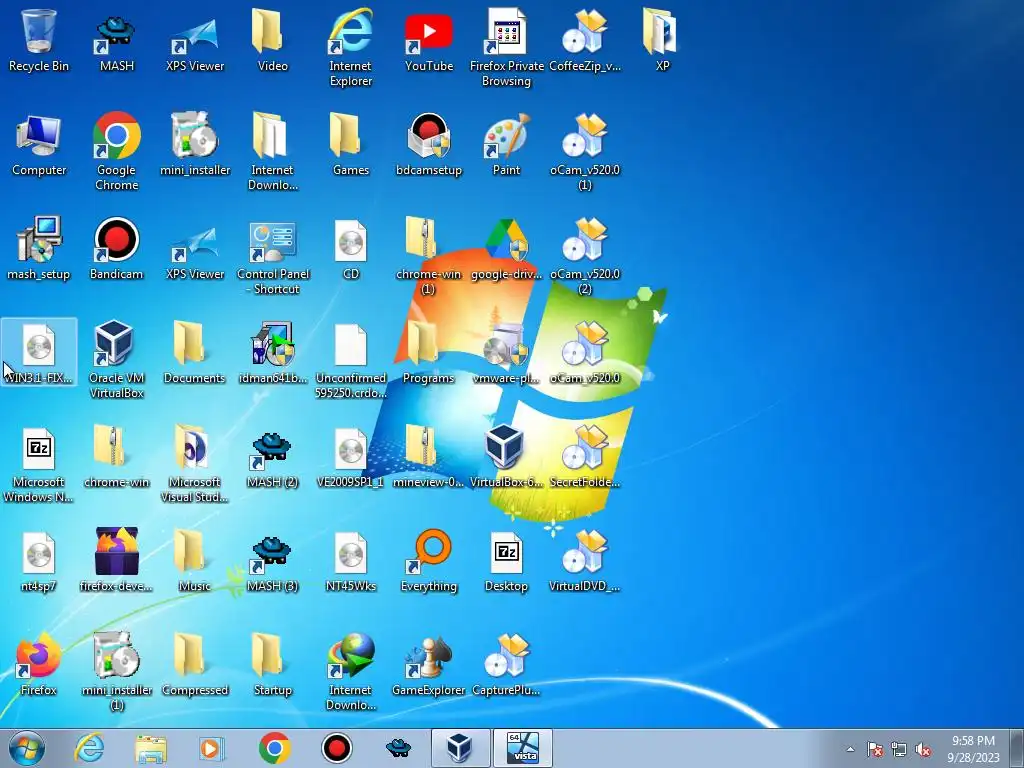
Task: Select the Oracle VM VirtualBox shortcut
Action: click(x=116, y=359)
